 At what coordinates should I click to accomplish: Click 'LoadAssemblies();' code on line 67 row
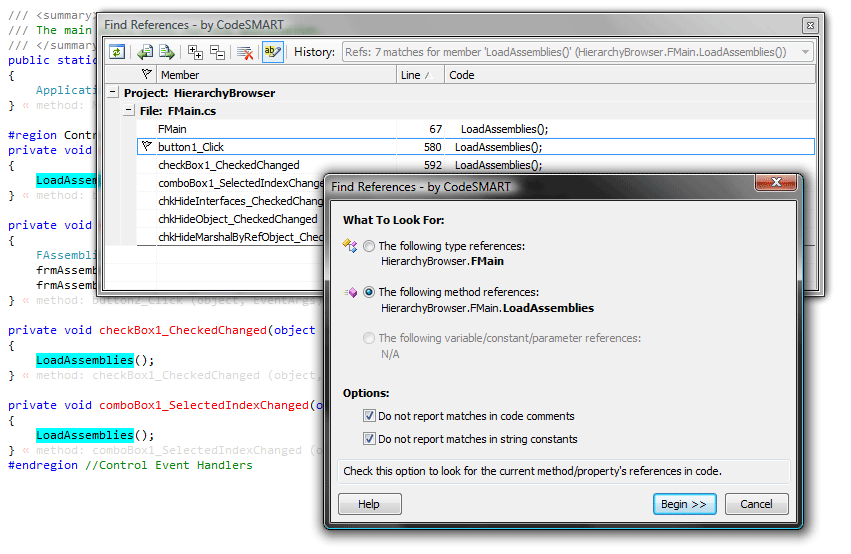pos(504,129)
